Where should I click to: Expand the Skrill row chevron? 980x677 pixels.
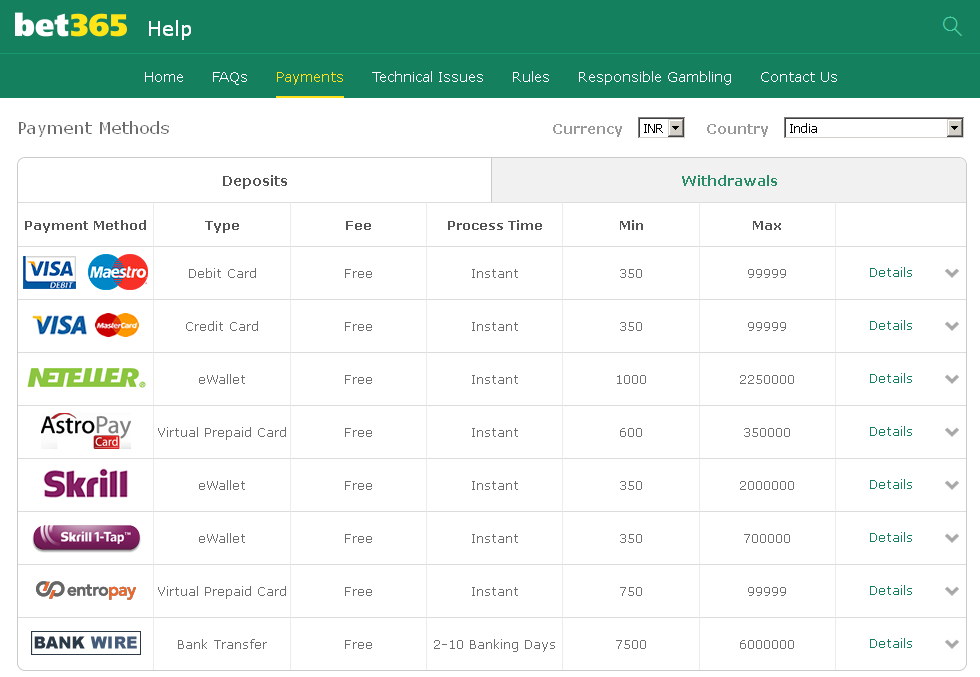click(952, 485)
